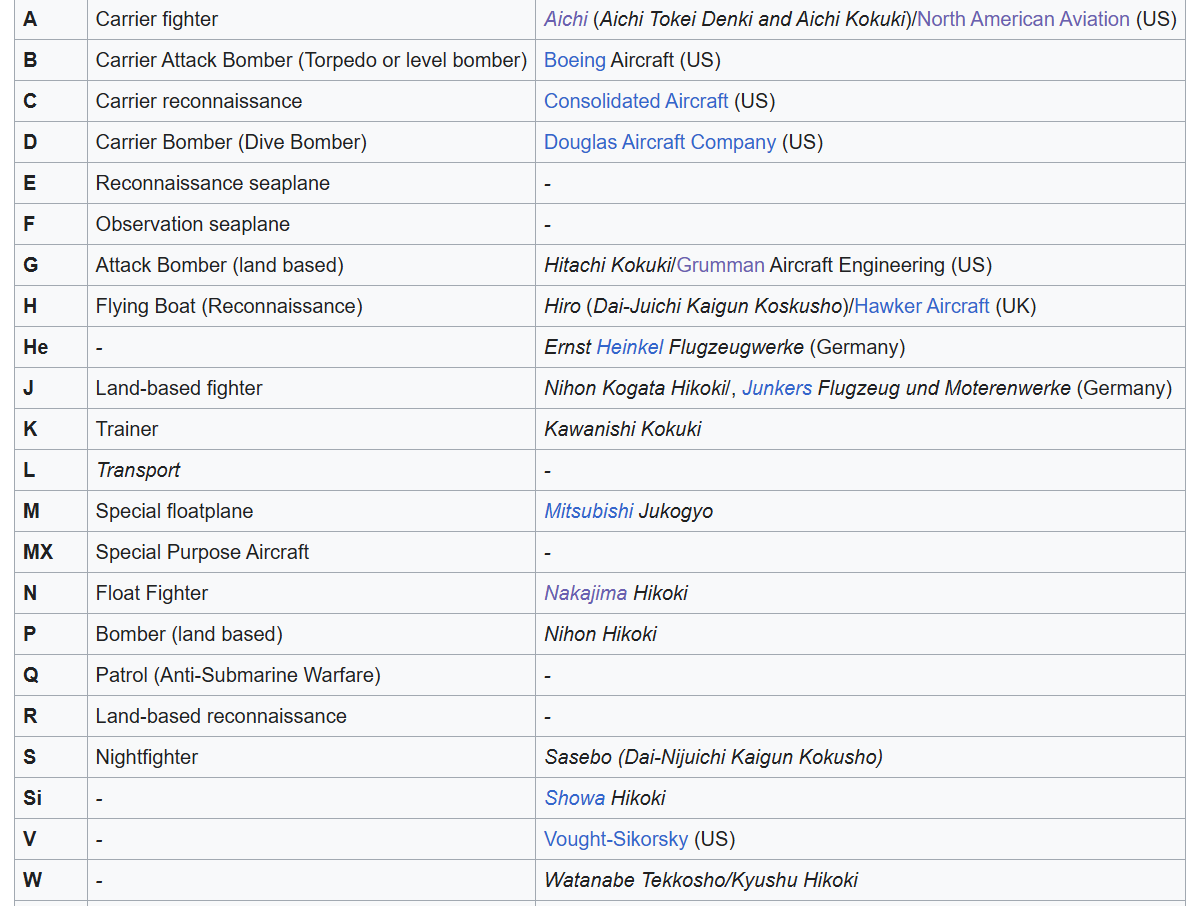
Task: Open the Hawker Aircraft link
Action: click(921, 306)
